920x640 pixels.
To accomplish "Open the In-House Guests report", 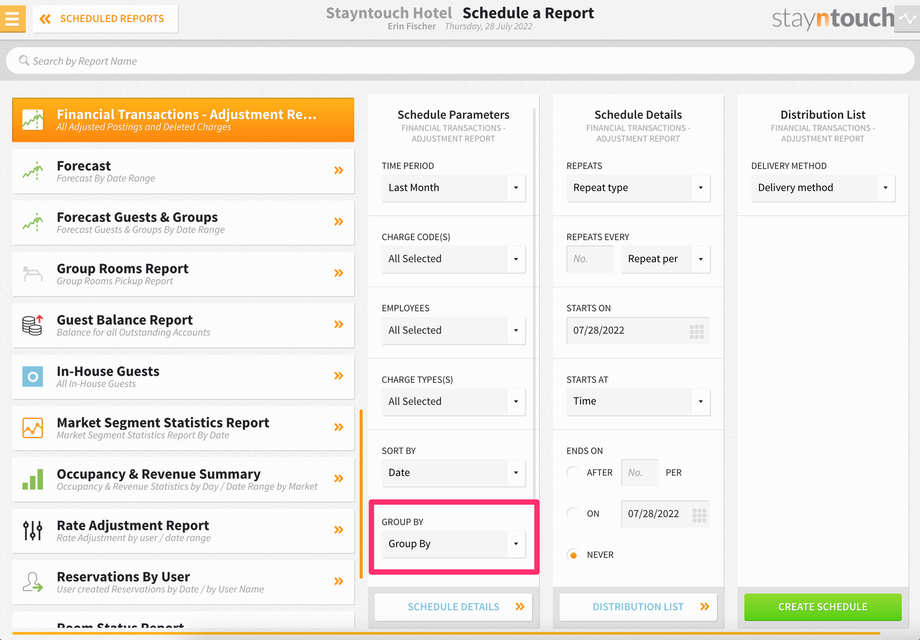I will pos(183,377).
